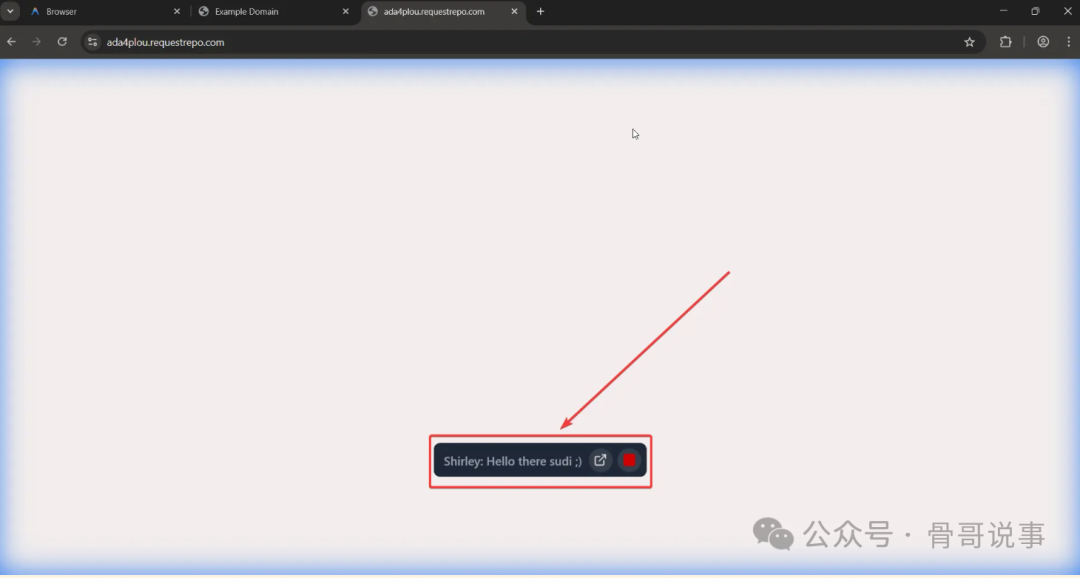This screenshot has height=578, width=1080.
Task: Open the external link icon in the notification bar
Action: pos(600,460)
